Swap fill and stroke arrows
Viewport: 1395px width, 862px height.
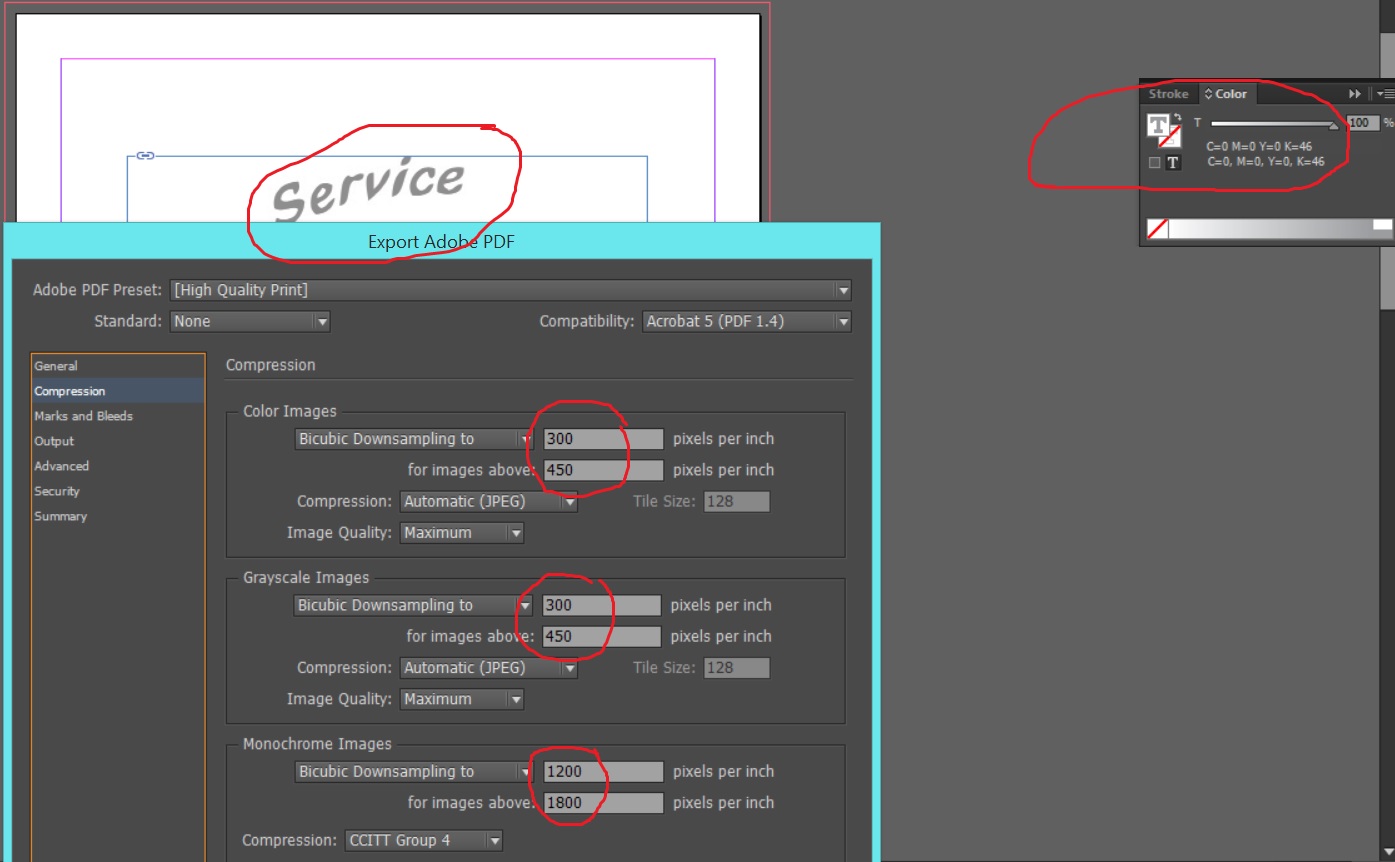point(1178,118)
